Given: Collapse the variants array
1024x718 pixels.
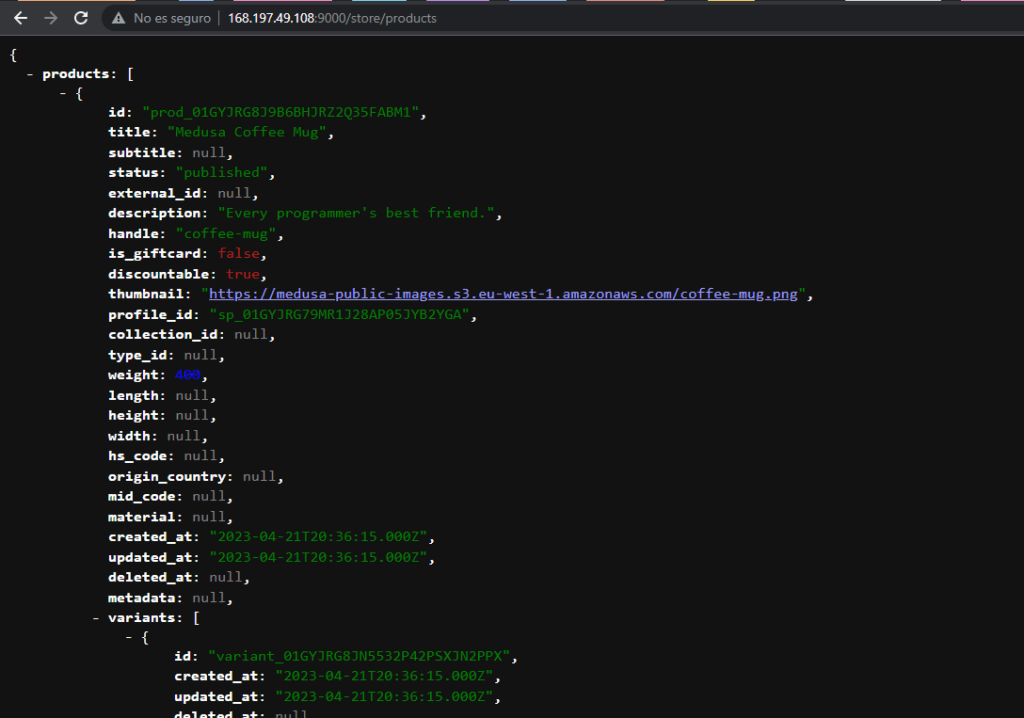Looking at the screenshot, I should click(x=97, y=618).
